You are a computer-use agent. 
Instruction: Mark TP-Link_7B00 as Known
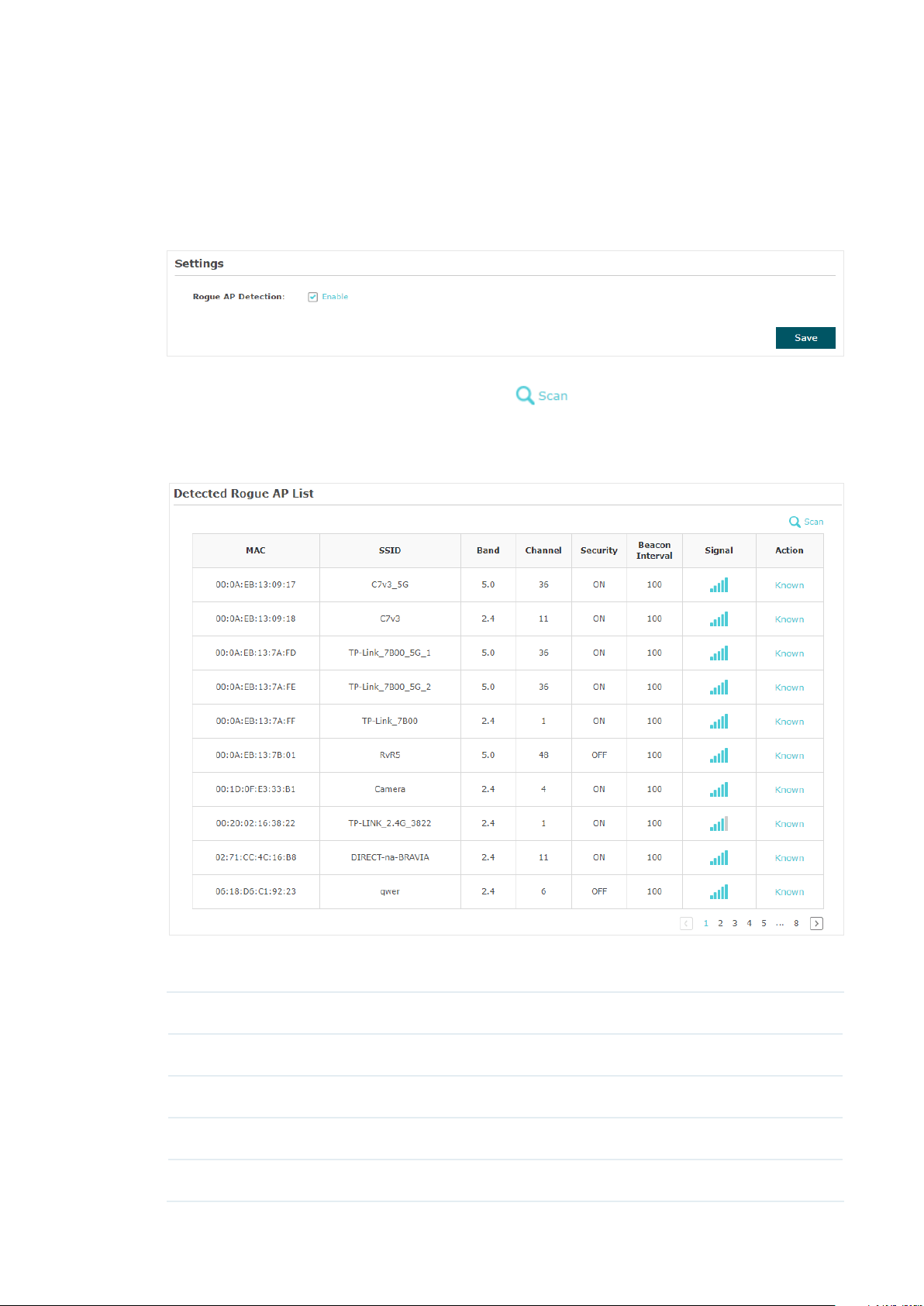(x=789, y=722)
